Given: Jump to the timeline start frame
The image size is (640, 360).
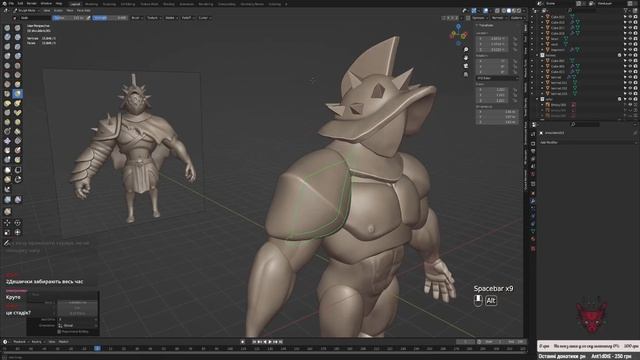Looking at the screenshot, I should (x=254, y=342).
